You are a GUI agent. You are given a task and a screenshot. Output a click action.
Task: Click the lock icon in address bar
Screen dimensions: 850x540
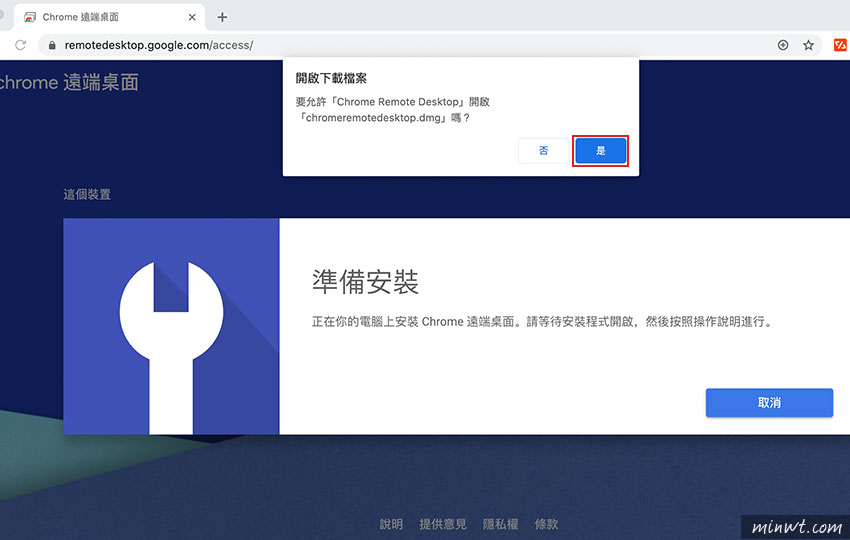tap(52, 45)
